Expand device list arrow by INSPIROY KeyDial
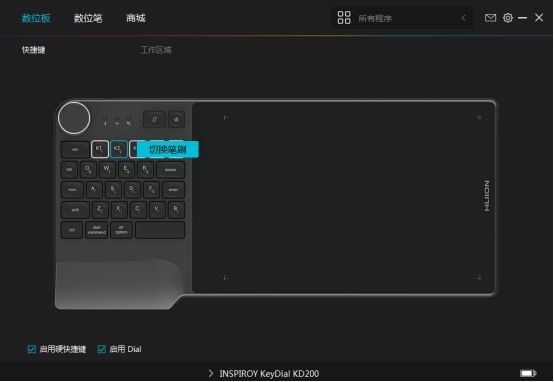The width and height of the screenshot is (554, 382). pyautogui.click(x=211, y=374)
